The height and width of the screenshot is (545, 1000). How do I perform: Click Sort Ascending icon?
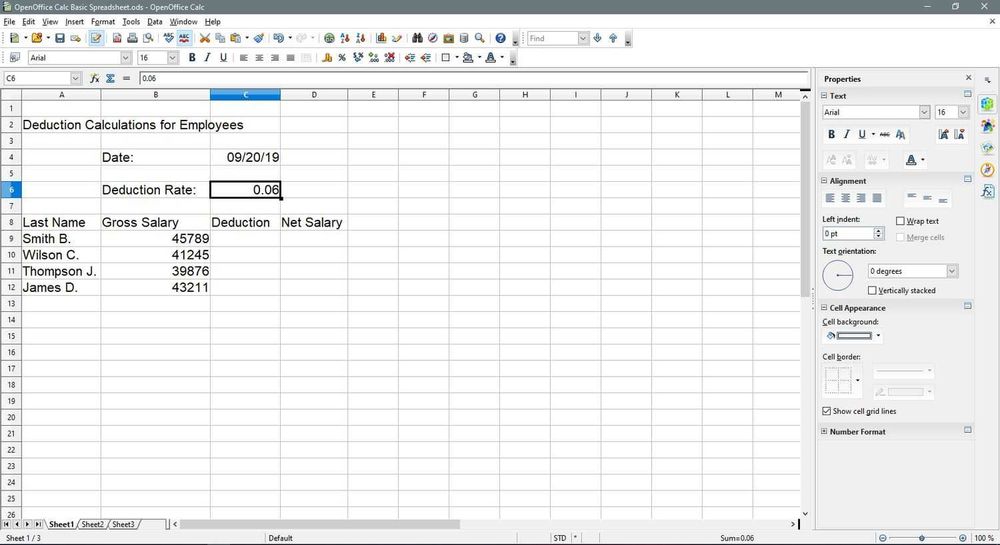click(345, 38)
